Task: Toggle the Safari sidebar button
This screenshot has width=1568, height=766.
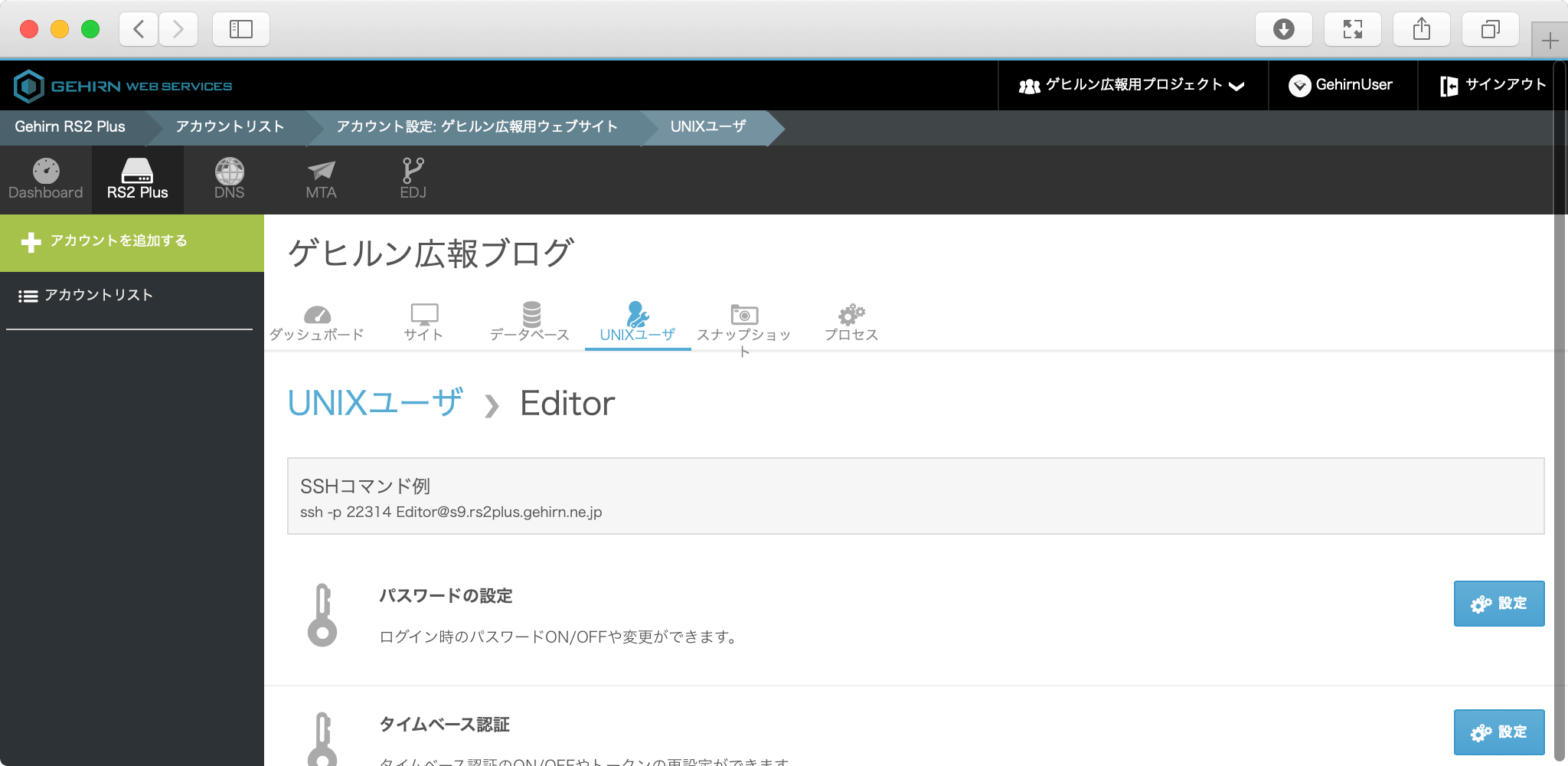Action: click(240, 29)
